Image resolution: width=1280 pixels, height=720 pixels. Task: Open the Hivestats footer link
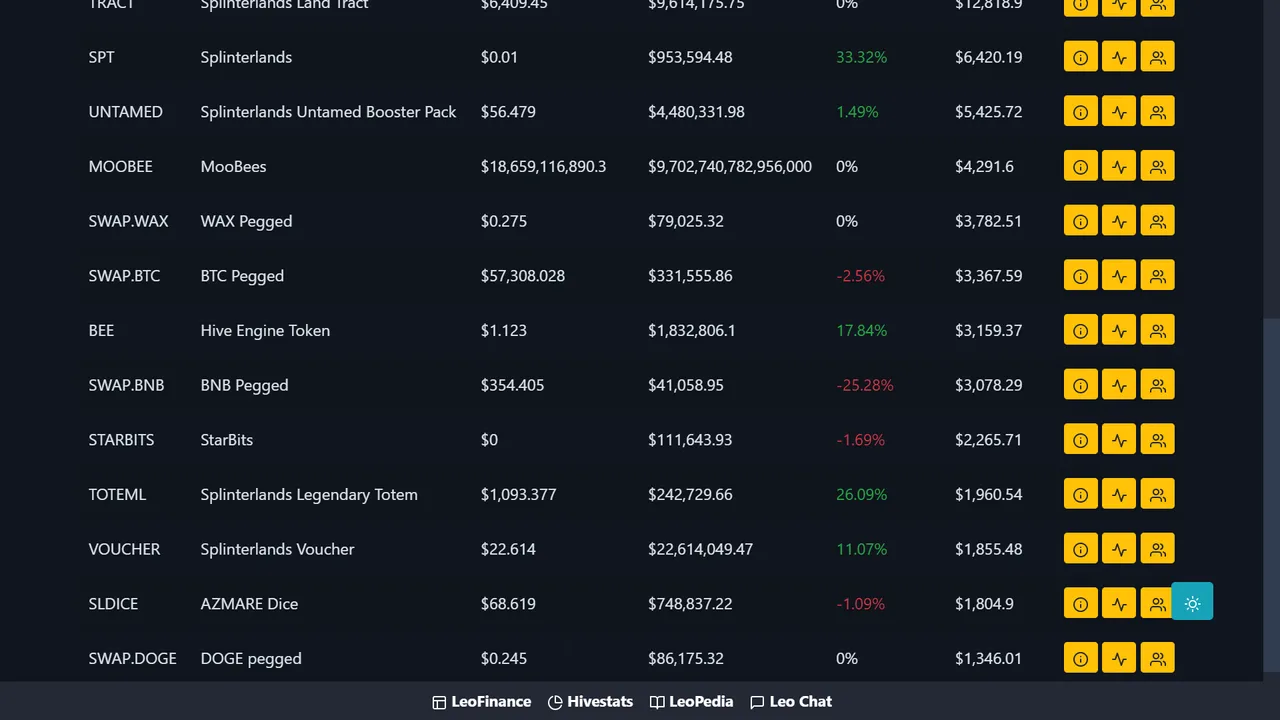point(590,702)
